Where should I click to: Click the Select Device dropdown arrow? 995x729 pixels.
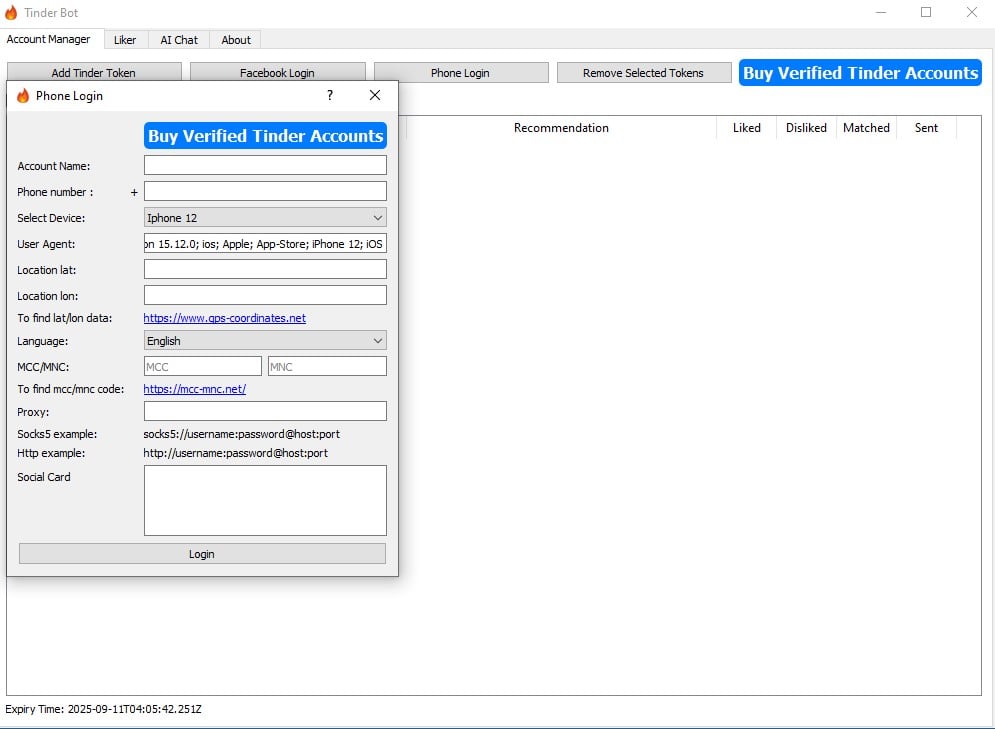coord(378,218)
